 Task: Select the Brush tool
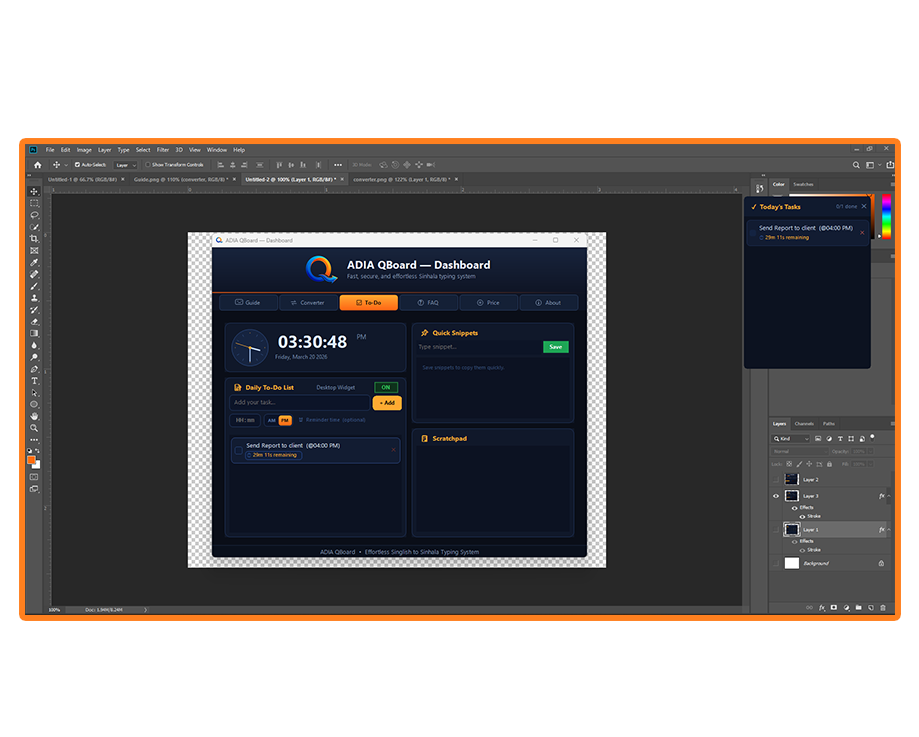coord(34,286)
